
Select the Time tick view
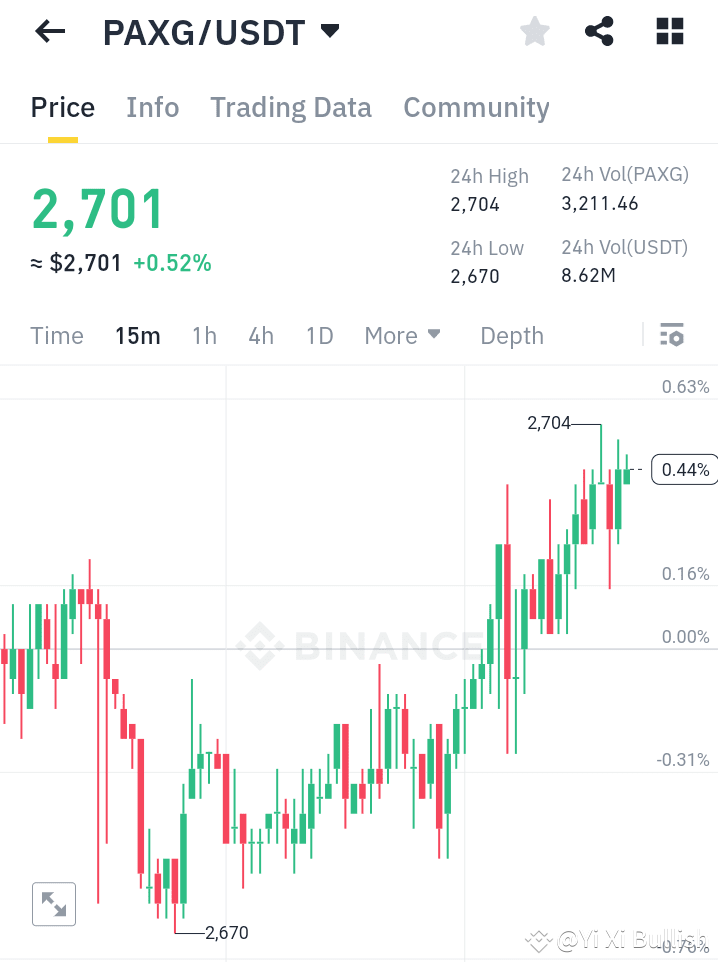tap(56, 336)
